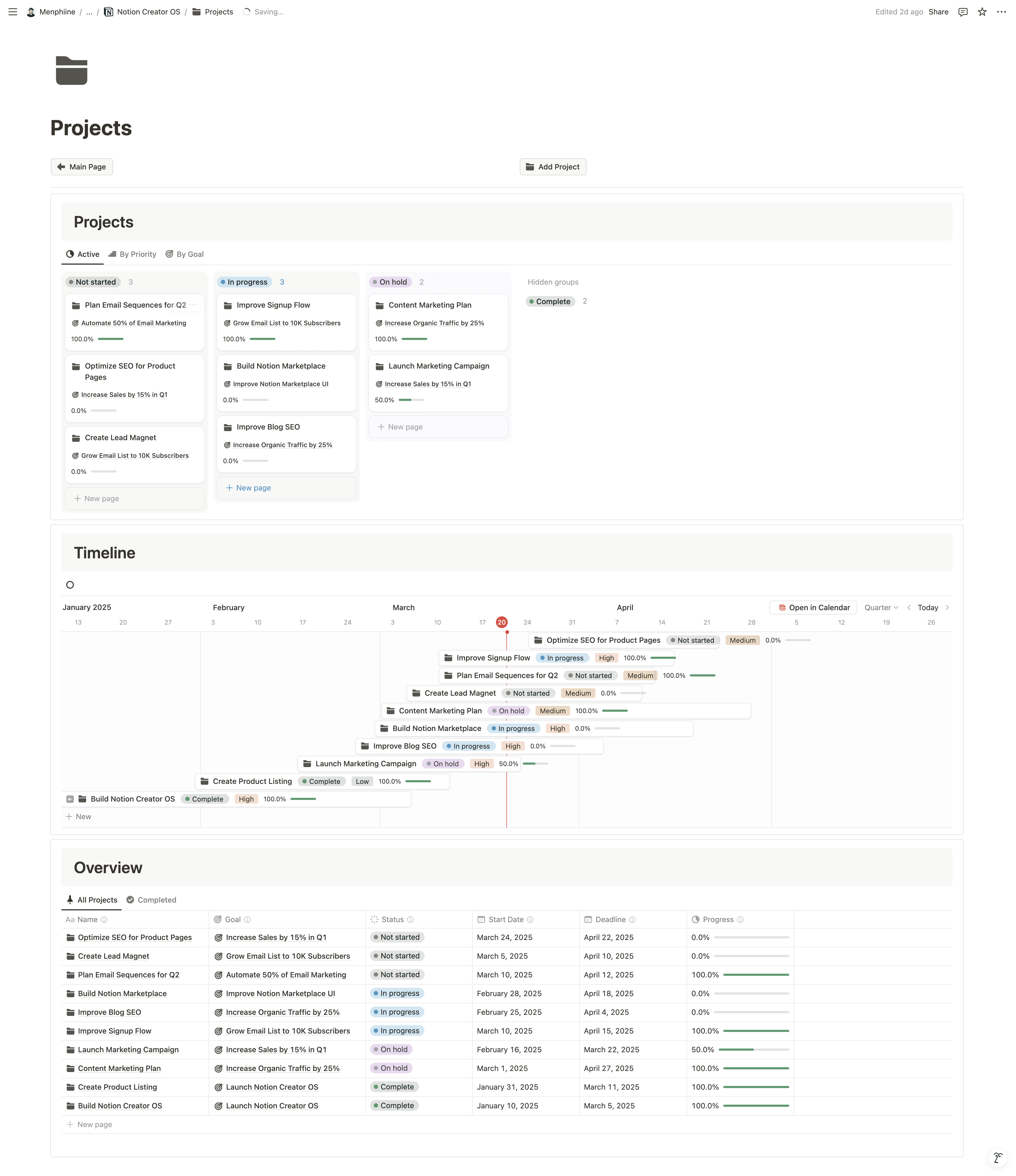Click the red date 20 today marker

502,622
